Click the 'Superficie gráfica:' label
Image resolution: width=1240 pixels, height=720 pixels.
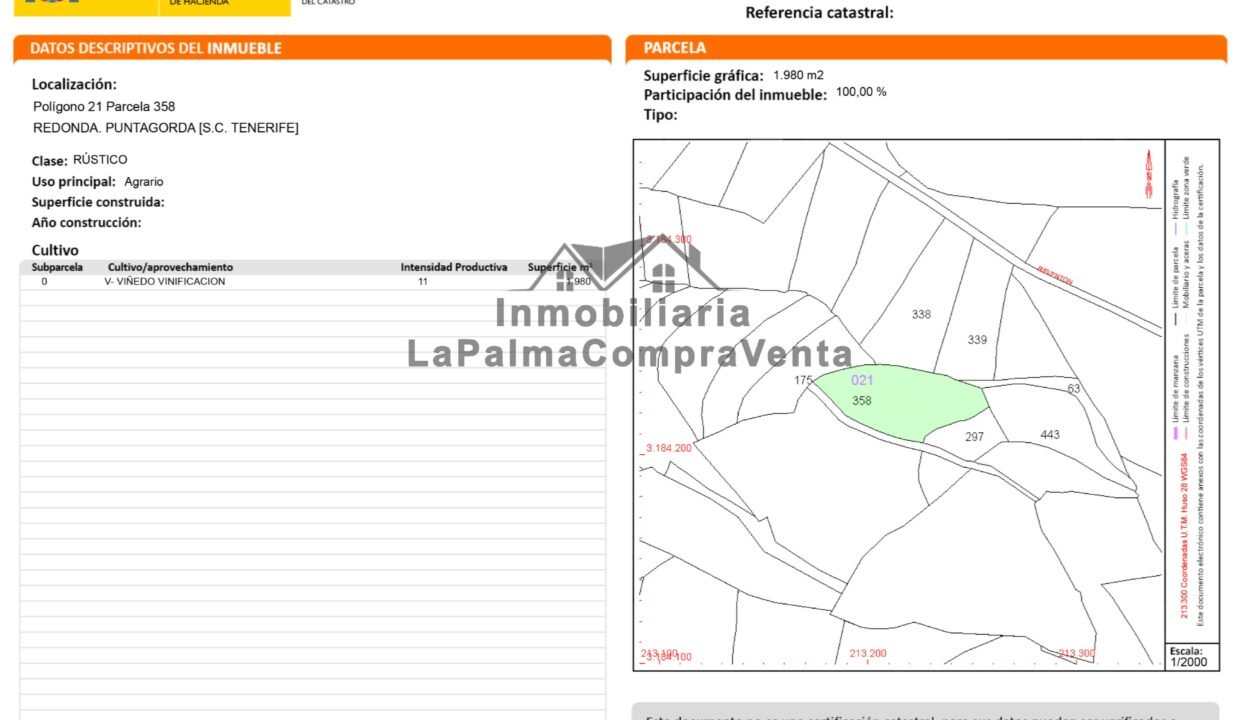704,76
